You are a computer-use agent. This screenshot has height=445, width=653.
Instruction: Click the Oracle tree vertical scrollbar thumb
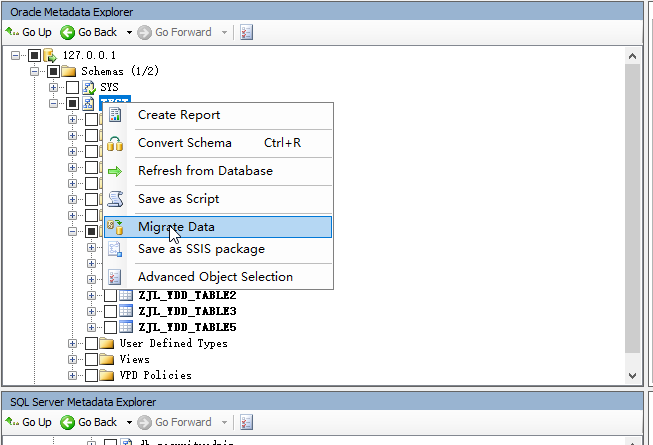coord(632,208)
